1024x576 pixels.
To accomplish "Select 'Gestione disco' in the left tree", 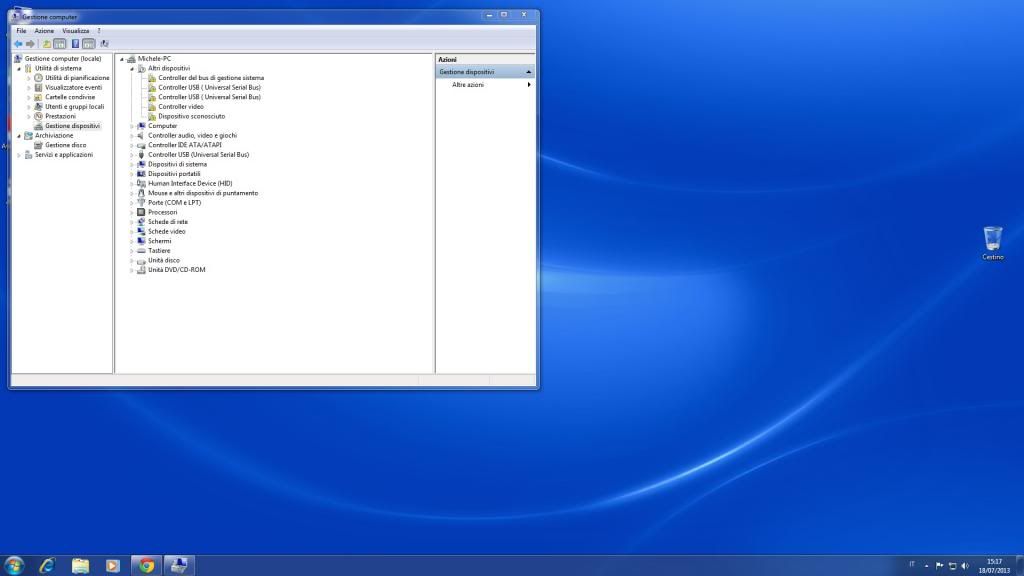I will point(65,145).
